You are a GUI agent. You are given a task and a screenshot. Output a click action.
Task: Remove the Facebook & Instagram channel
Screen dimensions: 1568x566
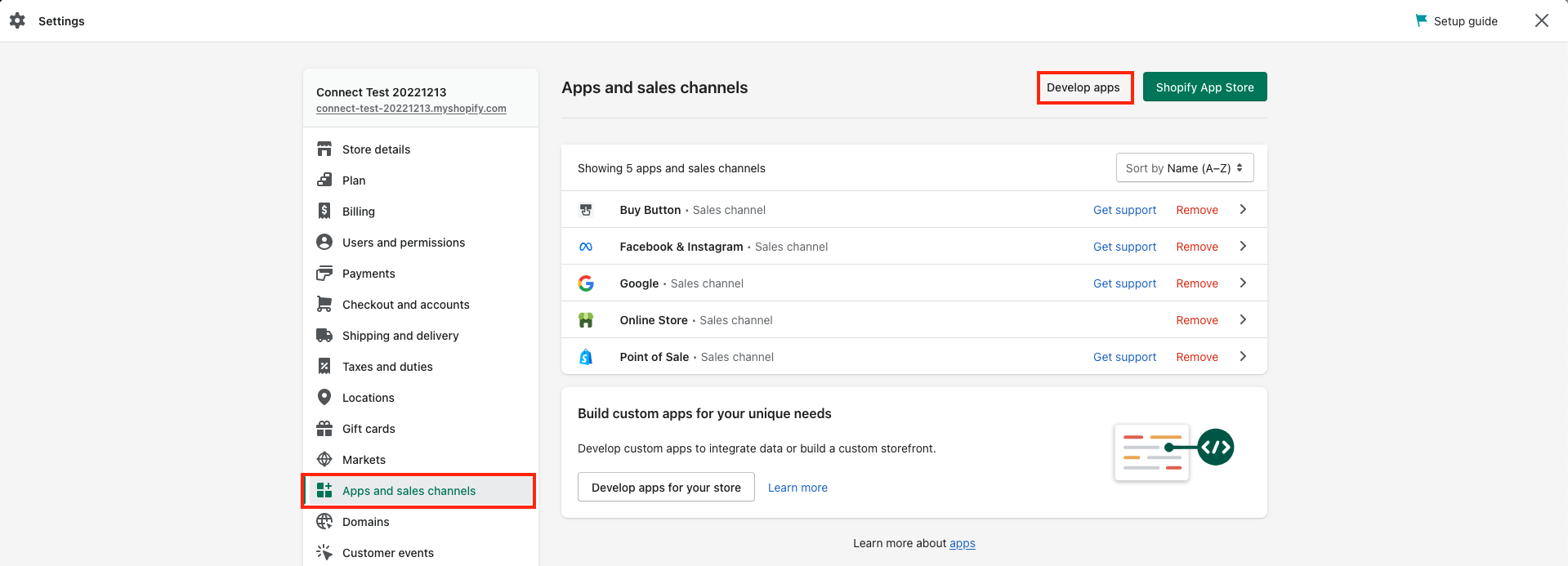(x=1197, y=247)
